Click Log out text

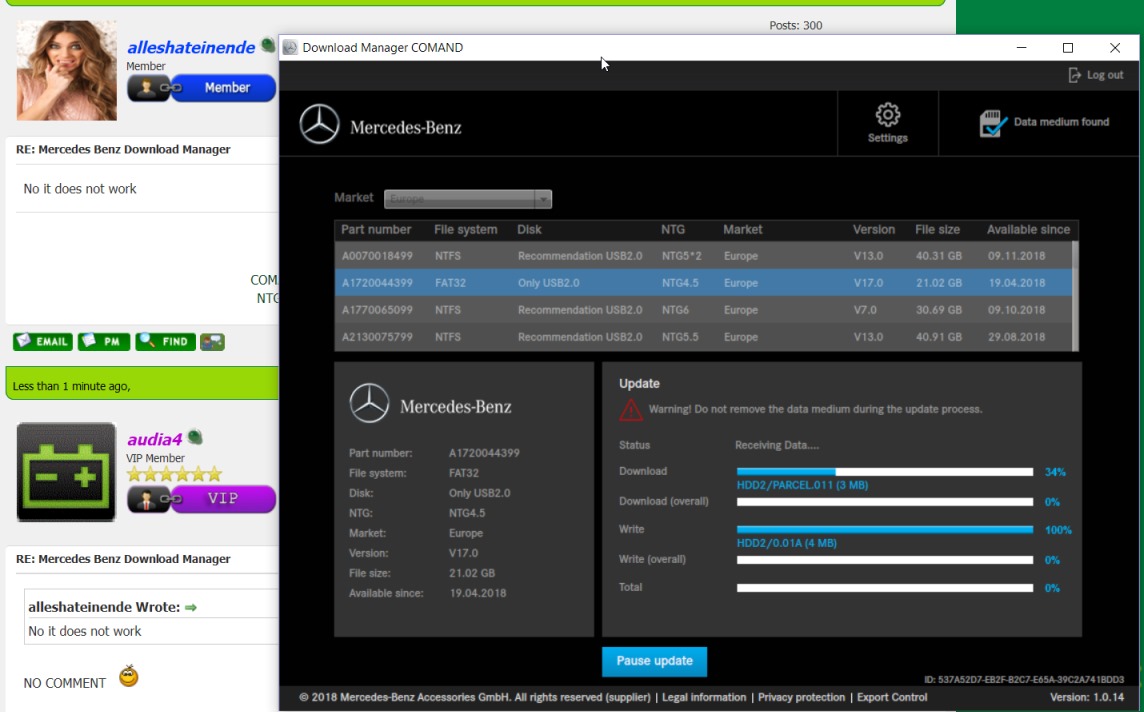coord(1105,74)
